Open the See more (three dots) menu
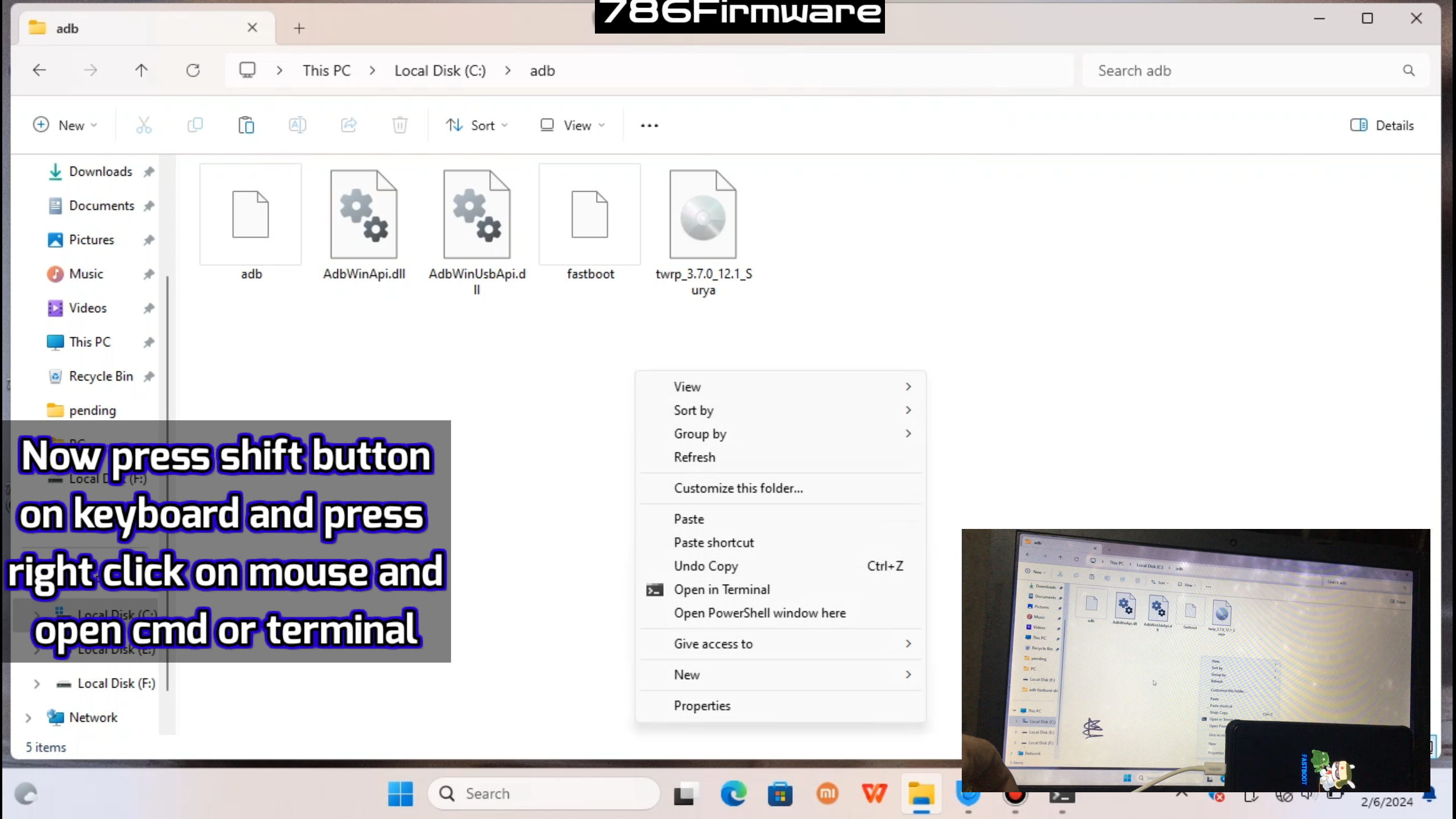 tap(649, 125)
